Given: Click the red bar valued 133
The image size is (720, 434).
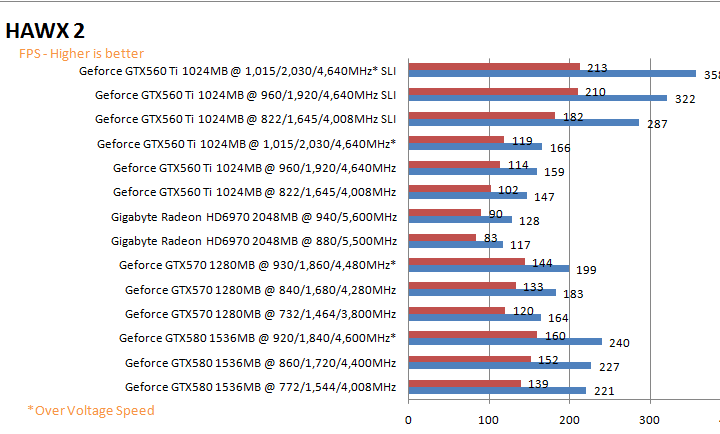Looking at the screenshot, I should tap(462, 286).
